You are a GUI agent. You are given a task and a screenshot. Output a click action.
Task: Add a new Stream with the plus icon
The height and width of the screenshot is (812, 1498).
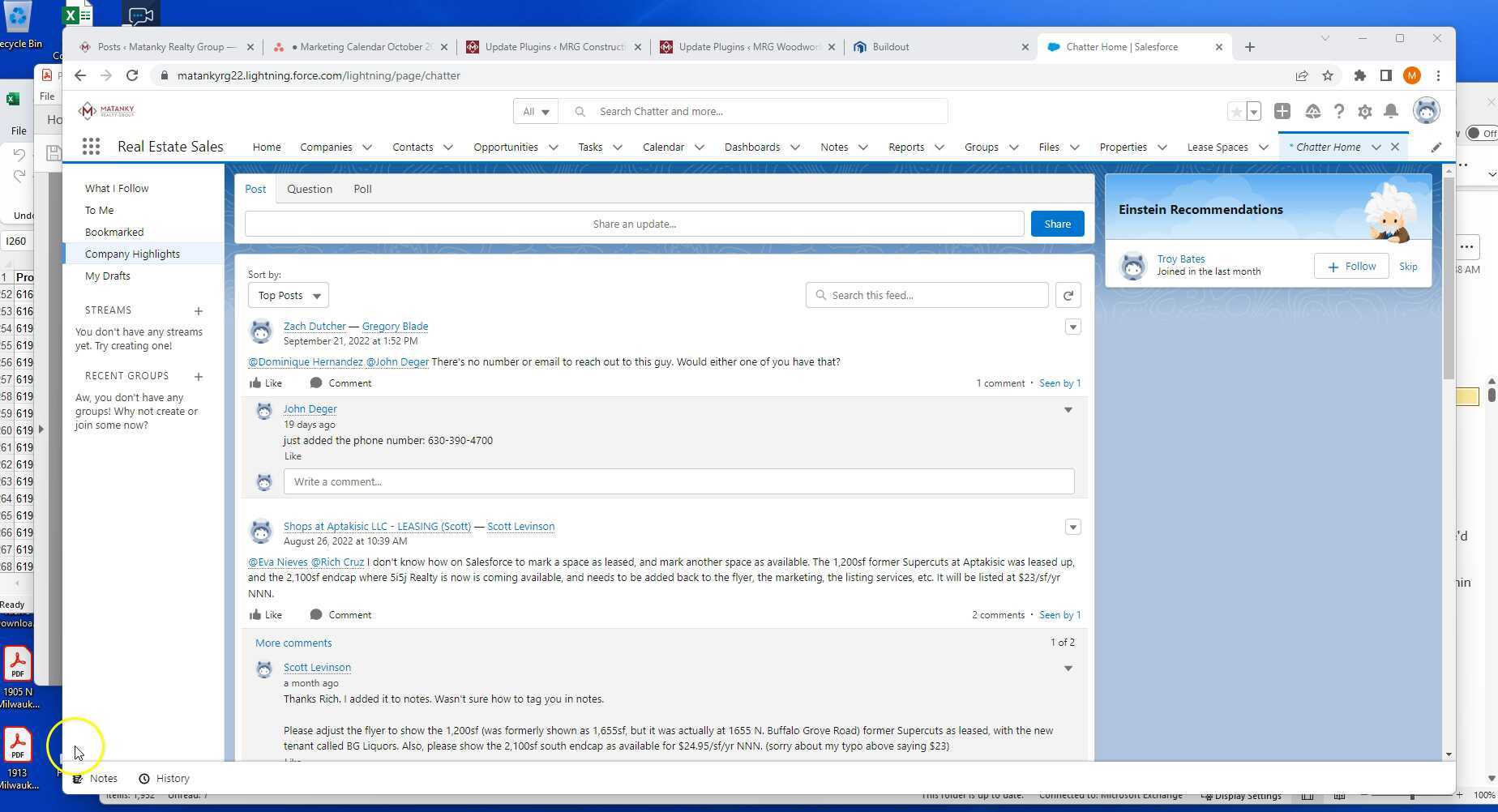point(198,311)
